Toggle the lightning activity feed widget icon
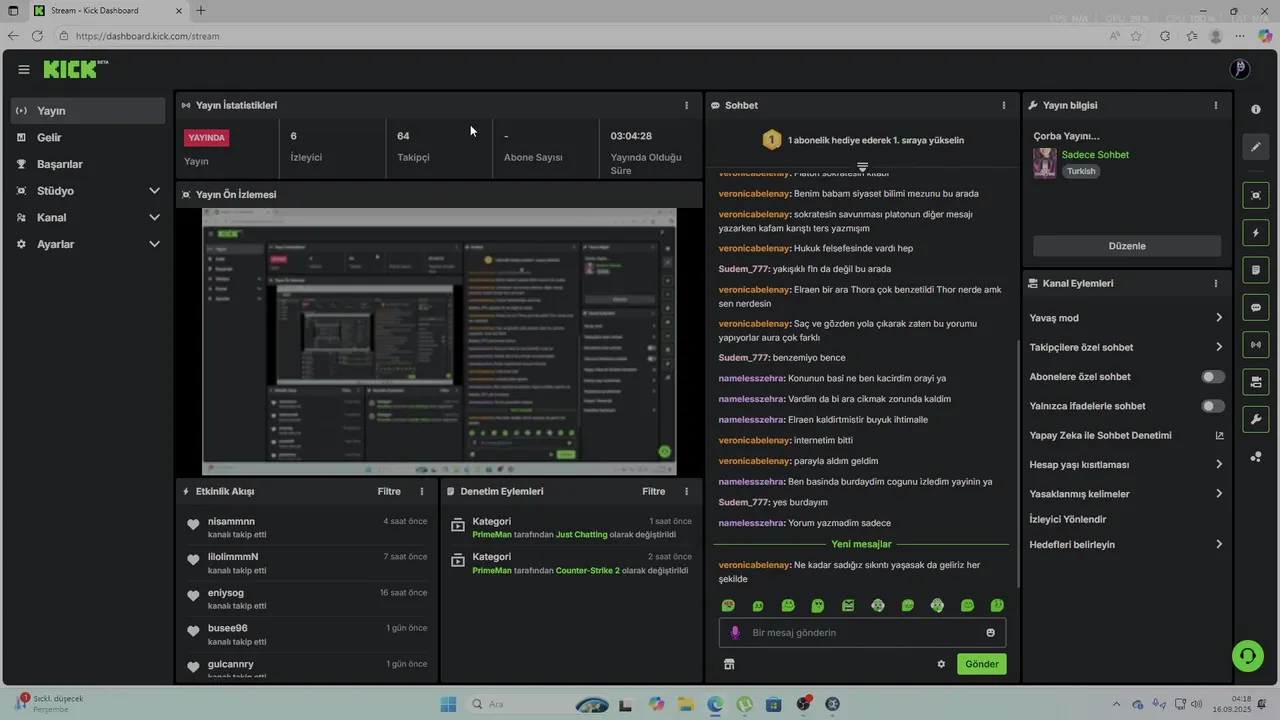This screenshot has width=1280, height=720. pos(1256,233)
